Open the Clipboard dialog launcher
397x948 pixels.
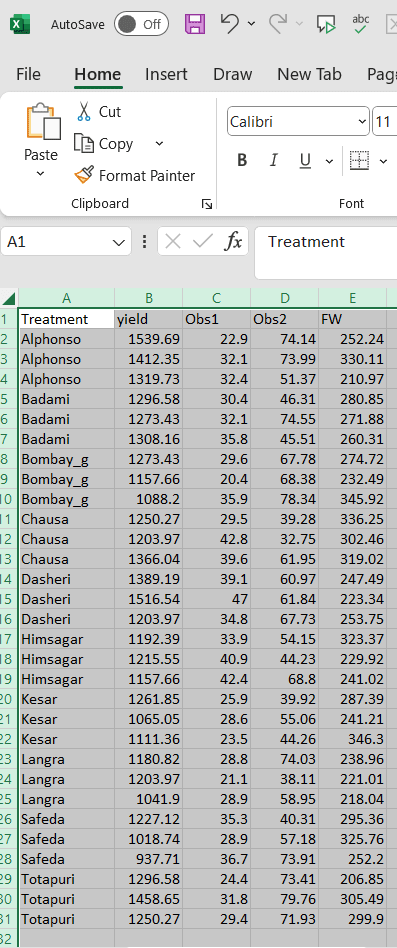pos(207,204)
